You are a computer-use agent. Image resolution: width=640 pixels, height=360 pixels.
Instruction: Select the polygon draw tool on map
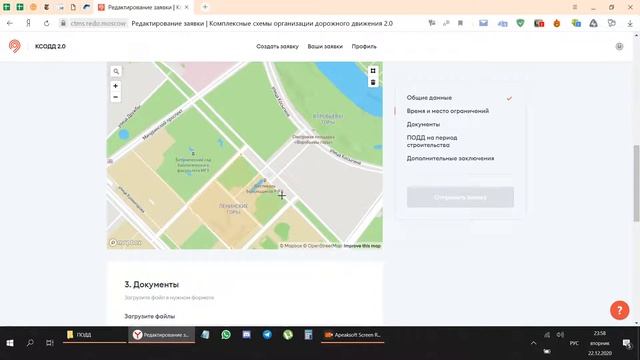[373, 71]
